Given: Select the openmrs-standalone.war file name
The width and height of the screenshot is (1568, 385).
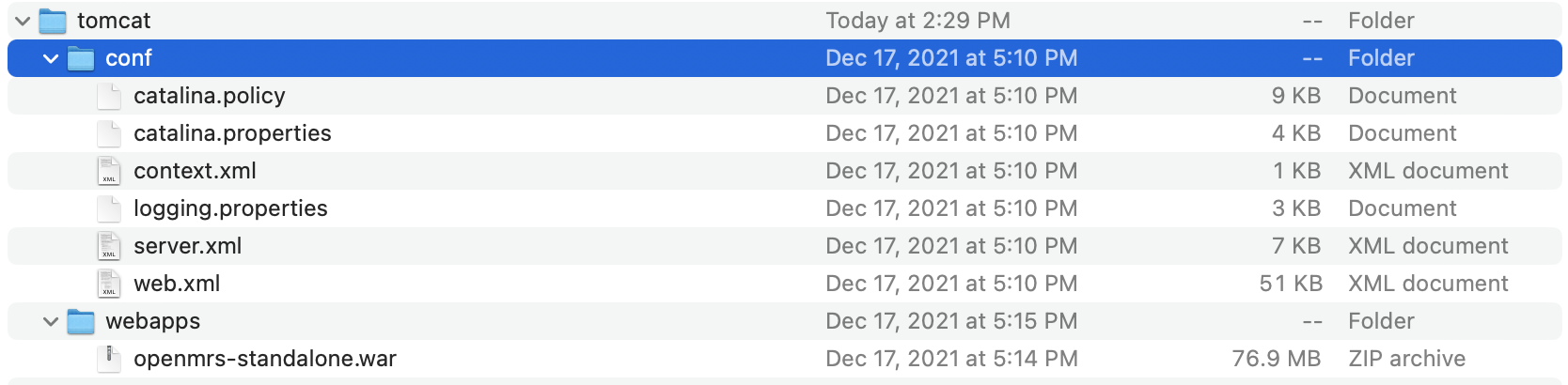Looking at the screenshot, I should coord(265,359).
